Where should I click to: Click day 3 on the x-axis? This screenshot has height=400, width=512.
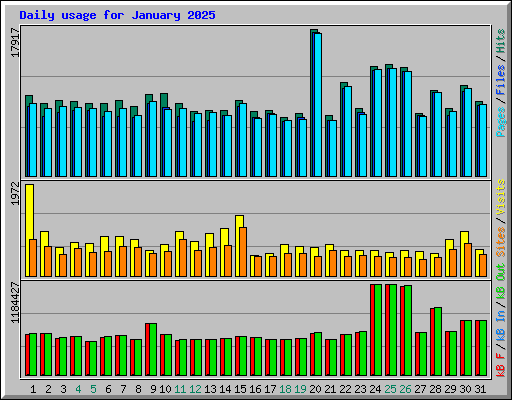[63, 389]
